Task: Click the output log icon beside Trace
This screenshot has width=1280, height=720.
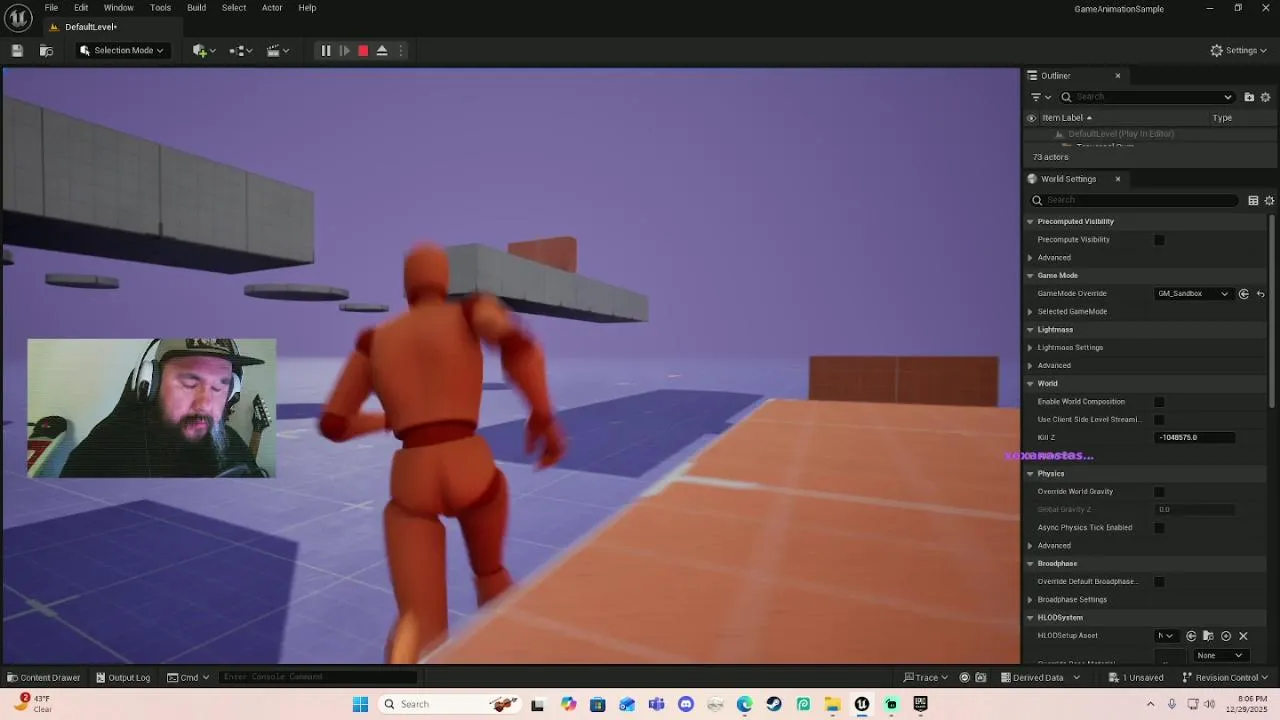Action: click(x=964, y=677)
